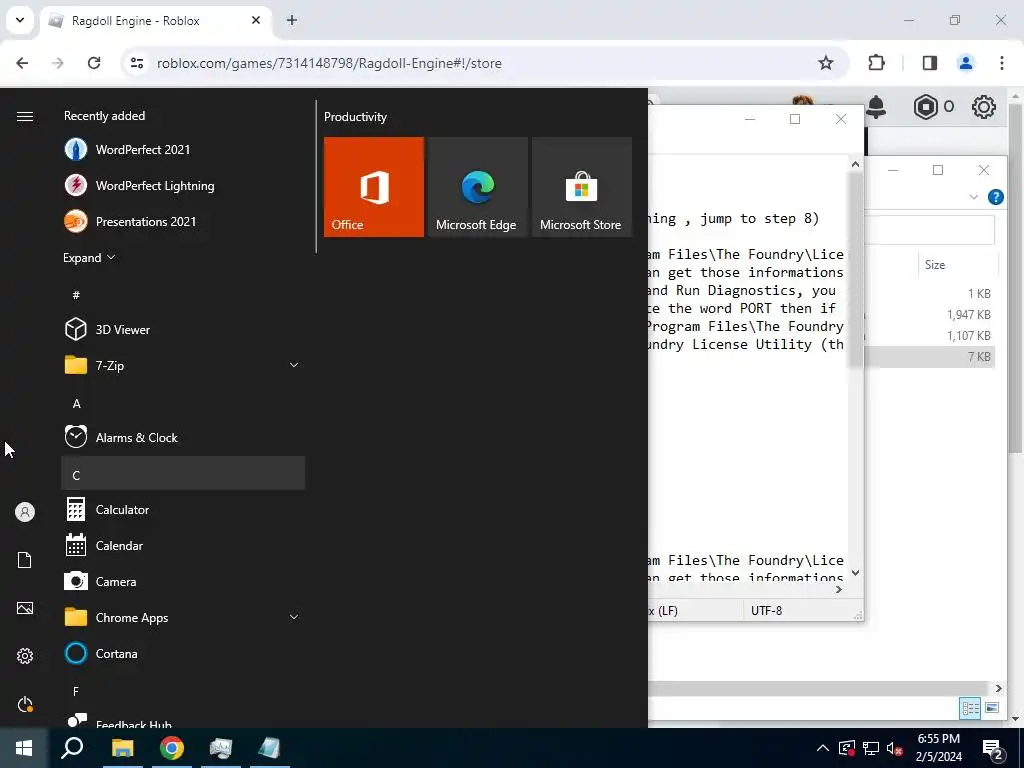1024x768 pixels.
Task: View site information icon
Action: pos(136,63)
